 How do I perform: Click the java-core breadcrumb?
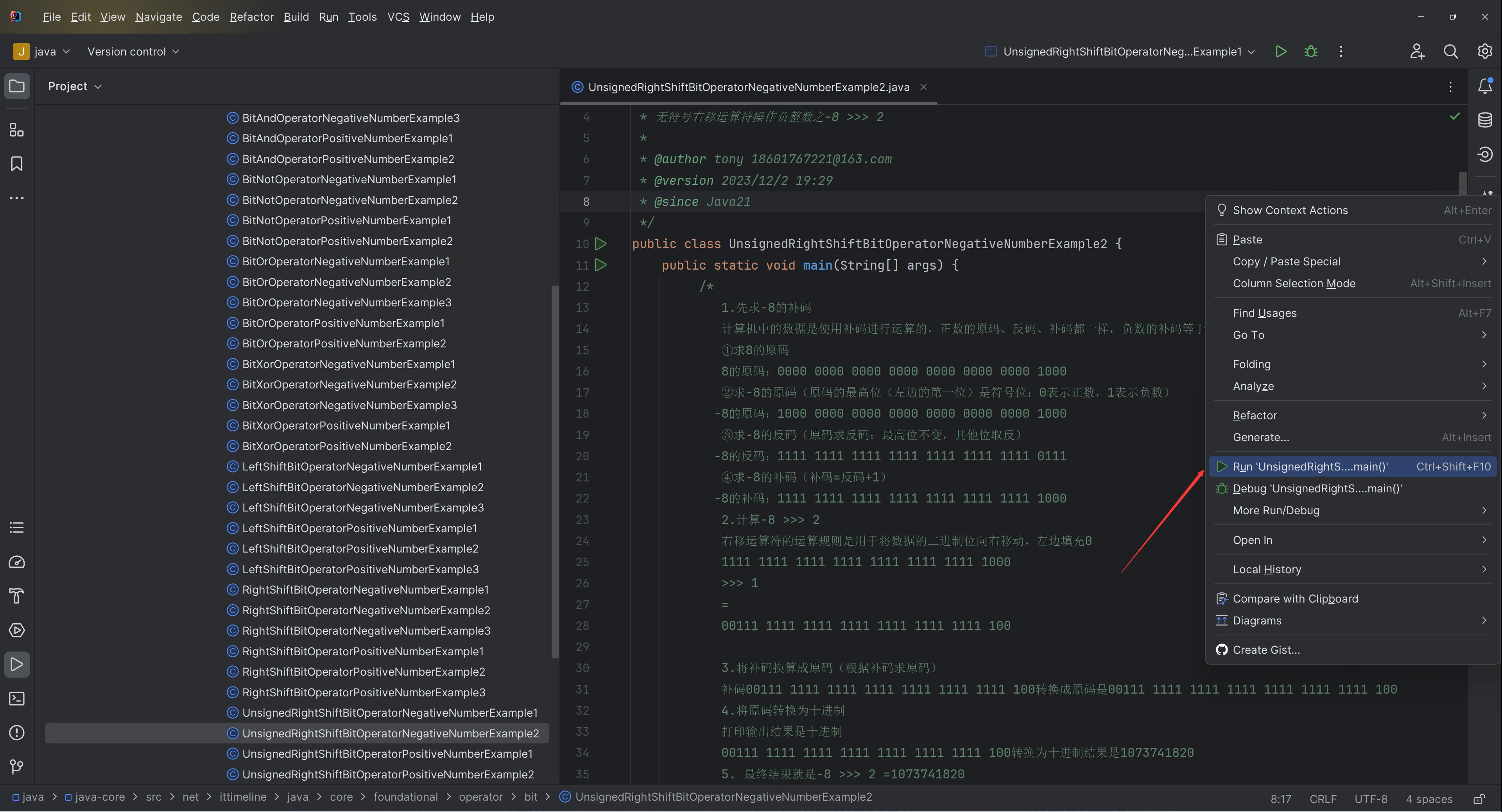coord(95,797)
